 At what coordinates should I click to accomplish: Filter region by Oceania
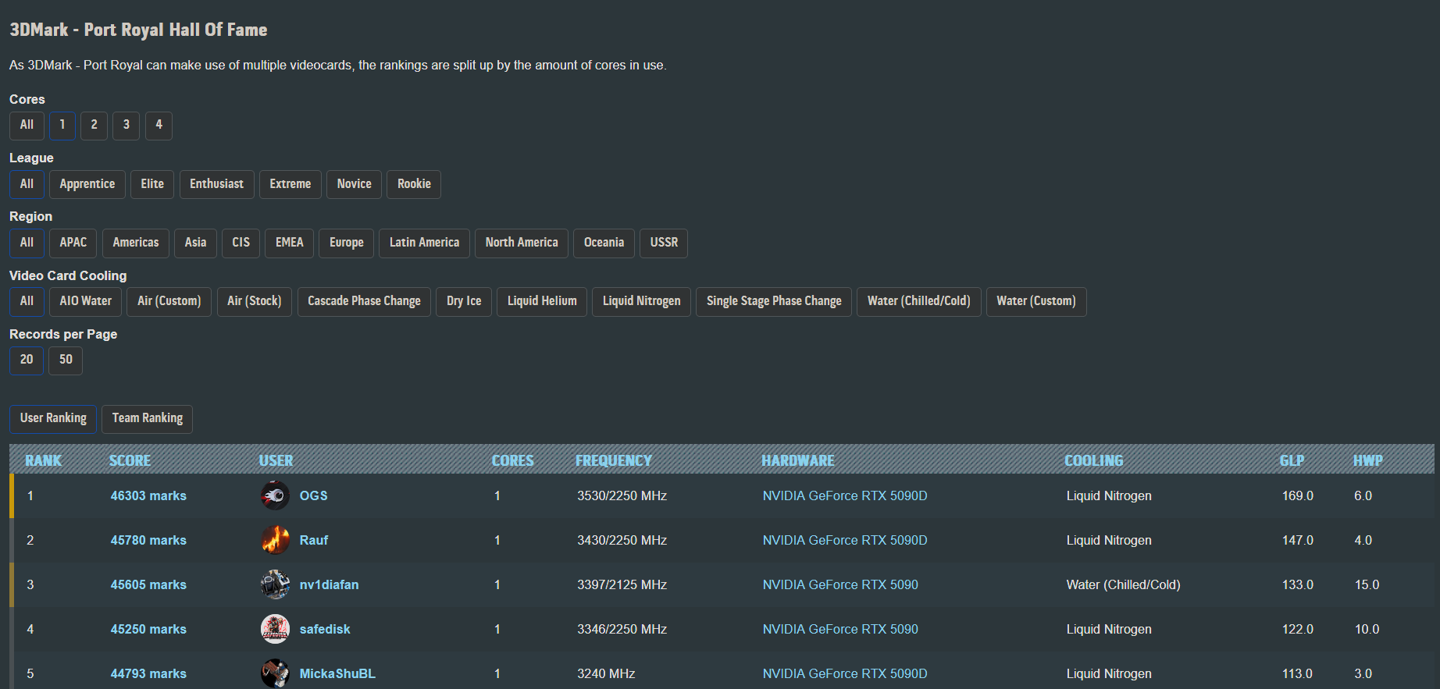(x=604, y=243)
